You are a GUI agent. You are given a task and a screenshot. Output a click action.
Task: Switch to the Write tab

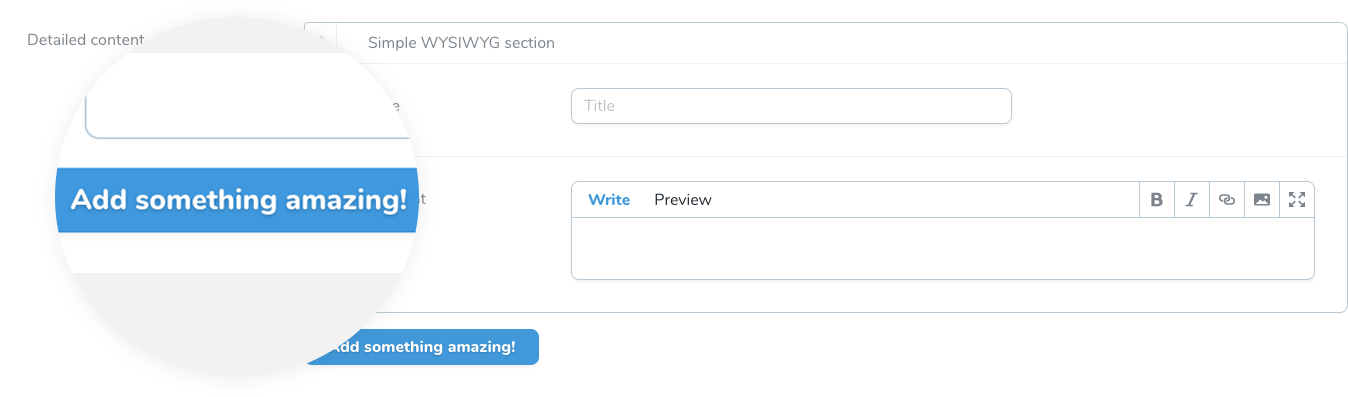[x=609, y=200]
